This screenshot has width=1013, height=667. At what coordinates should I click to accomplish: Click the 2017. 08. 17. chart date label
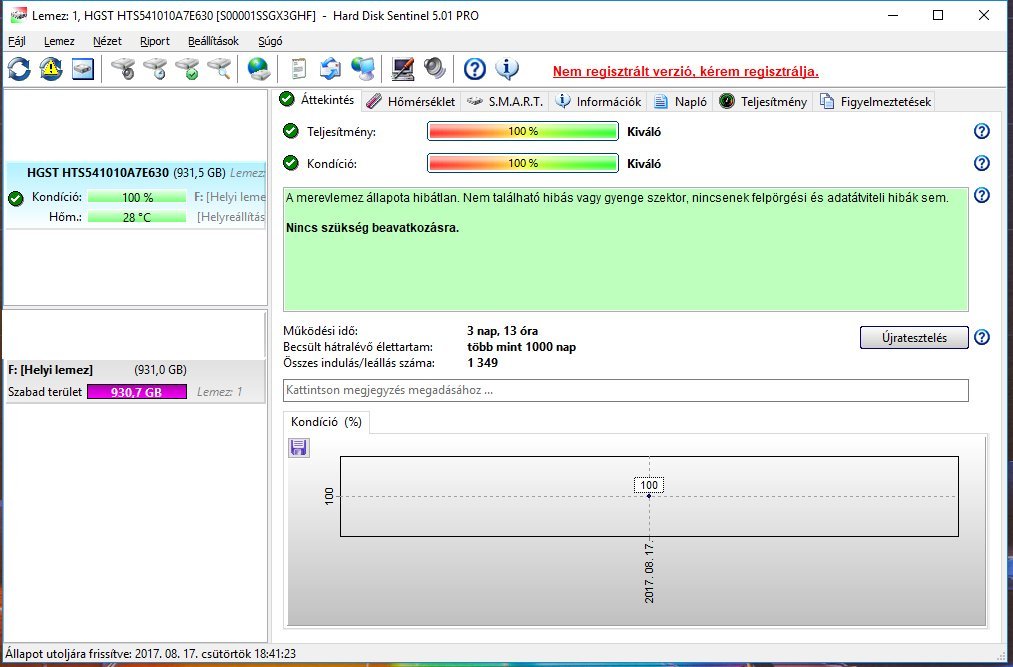[649, 573]
